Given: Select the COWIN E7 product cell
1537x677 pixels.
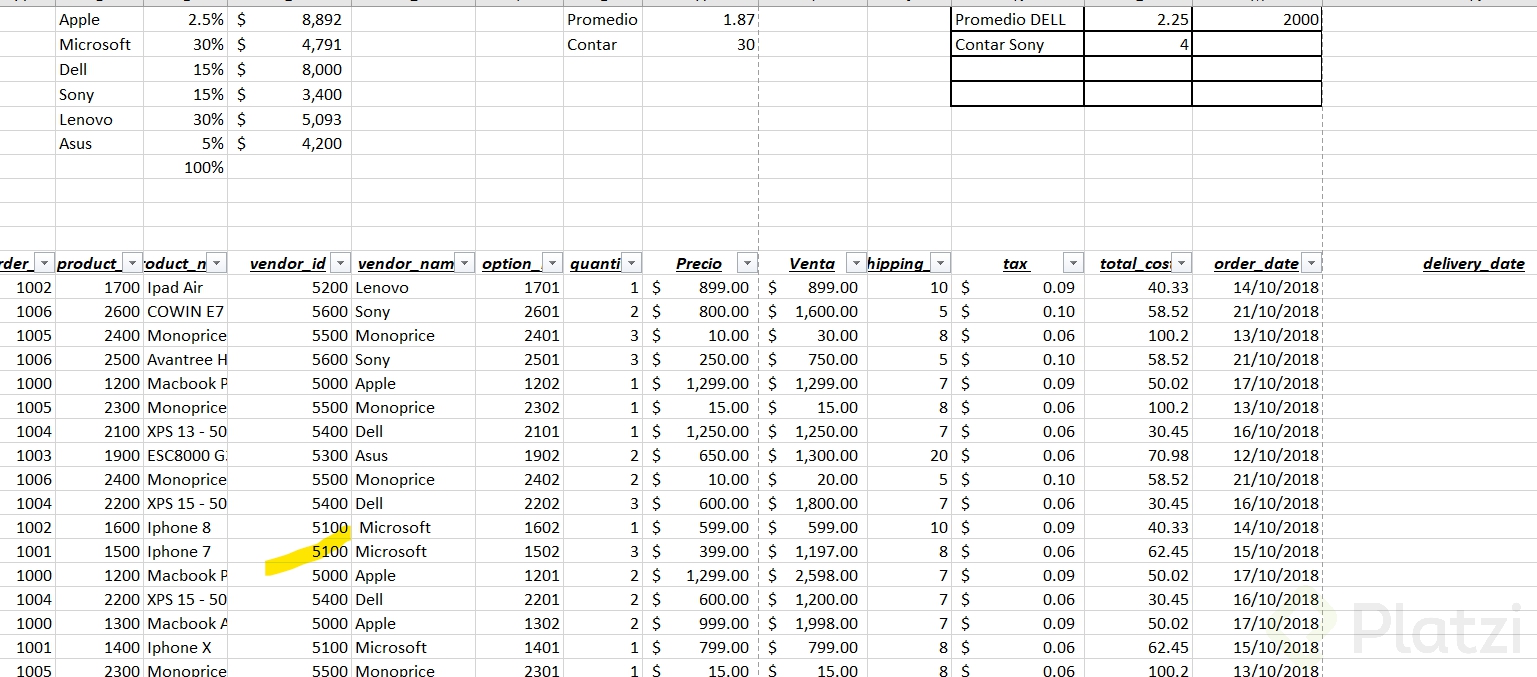Looking at the screenshot, I should (185, 311).
